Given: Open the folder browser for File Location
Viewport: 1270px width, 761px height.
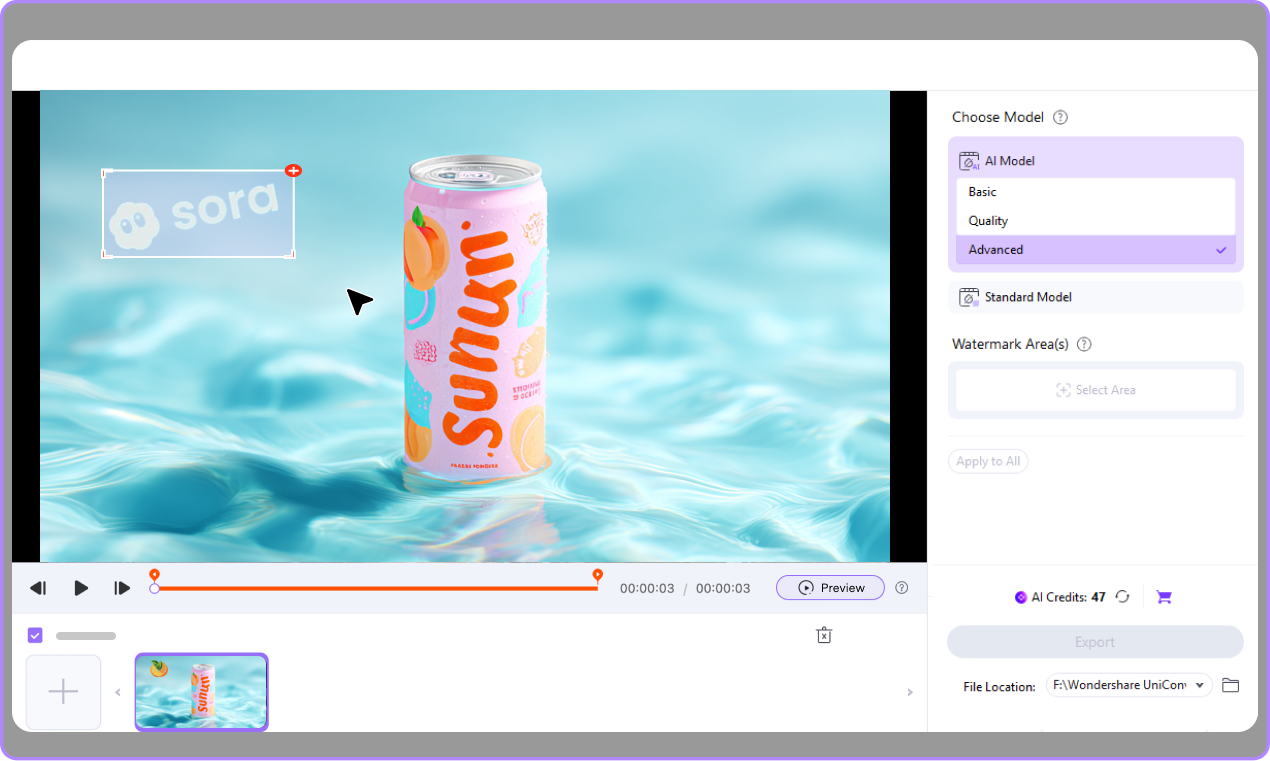Looking at the screenshot, I should [x=1230, y=685].
